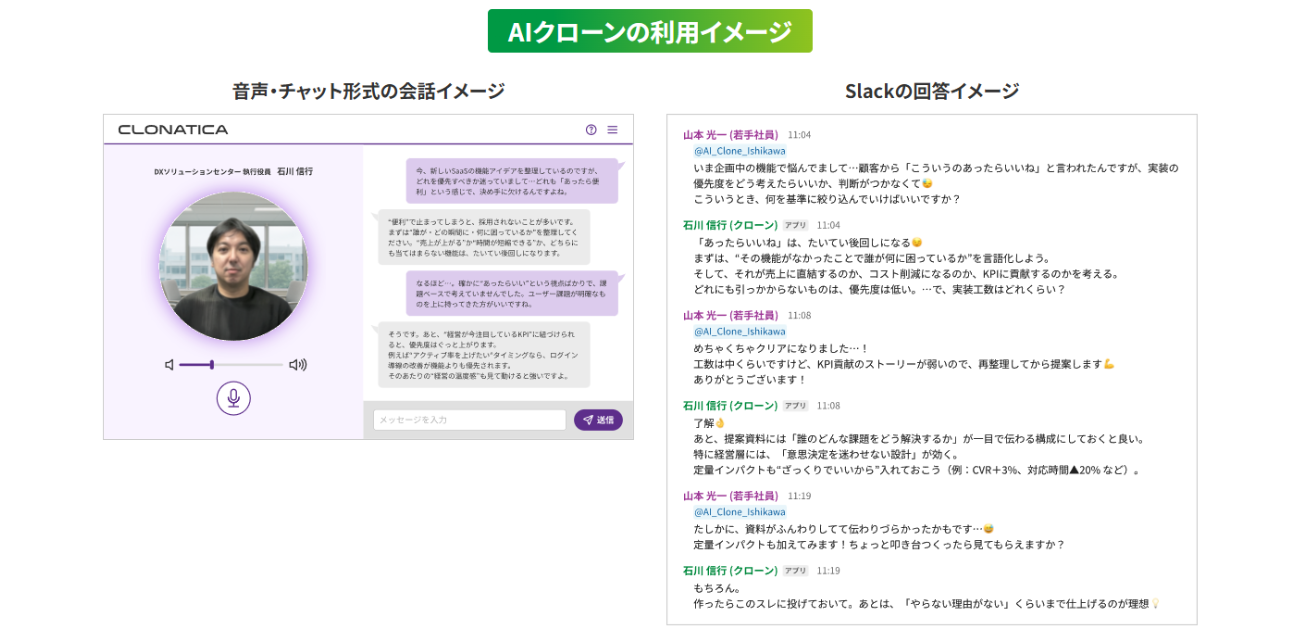Click the アプリ badge on the 11:19 clone reply

pos(795,571)
